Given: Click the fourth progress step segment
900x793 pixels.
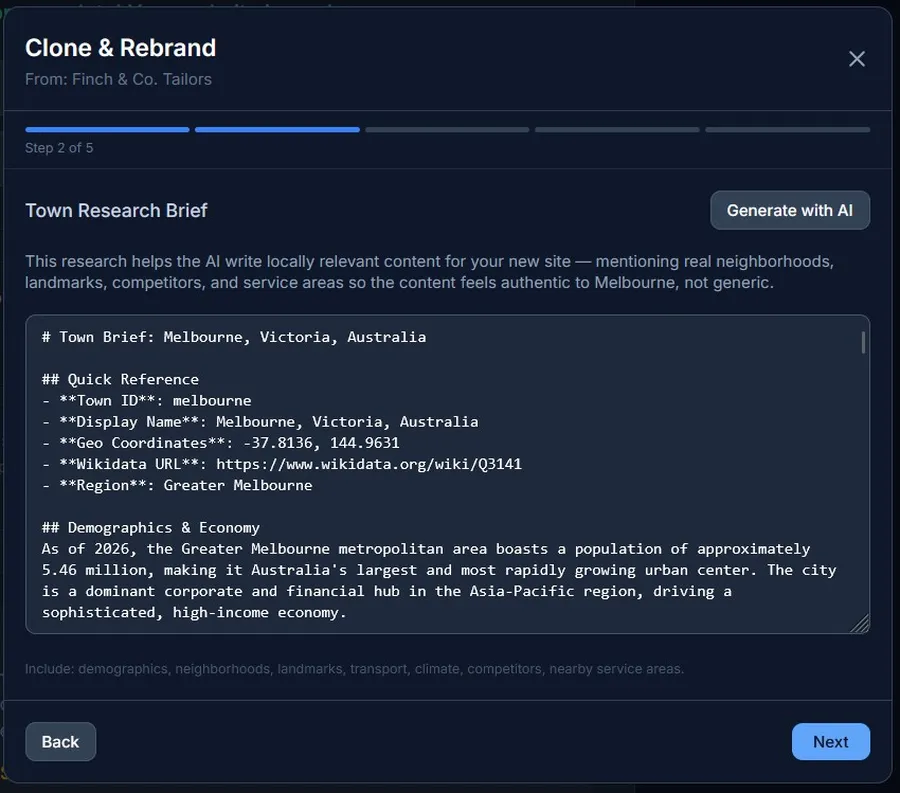Looking at the screenshot, I should [x=617, y=129].
